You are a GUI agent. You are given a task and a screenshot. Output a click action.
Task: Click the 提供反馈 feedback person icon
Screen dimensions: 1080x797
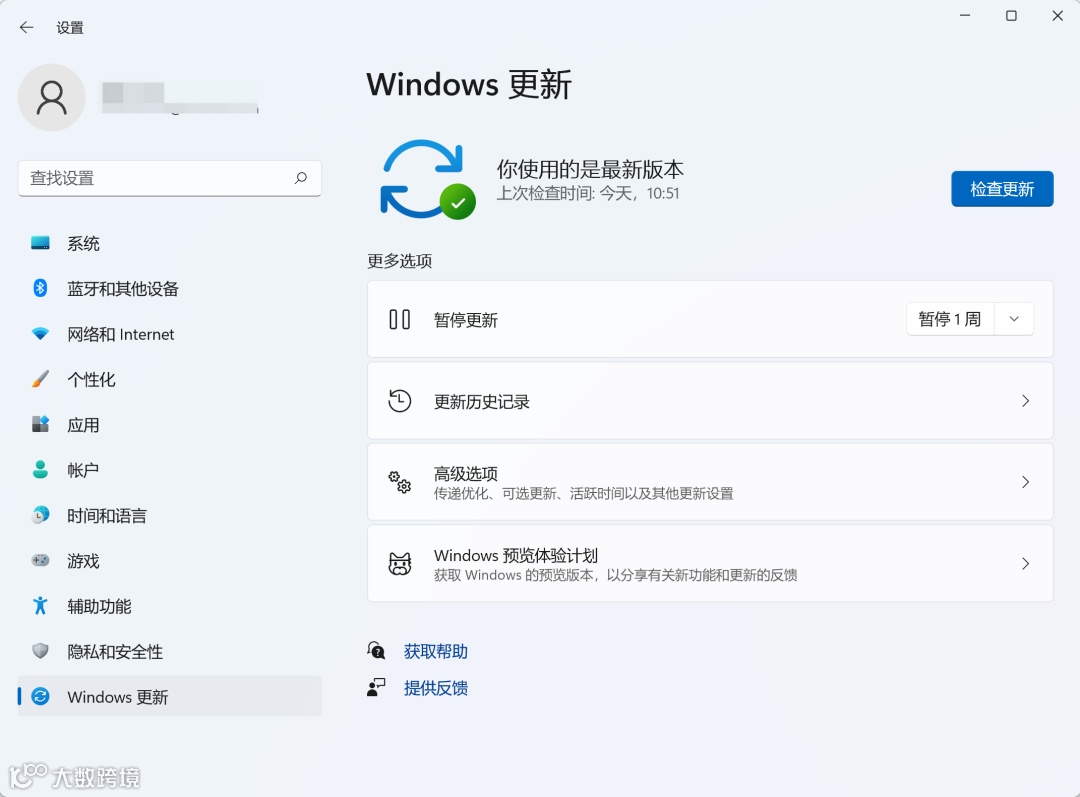376,687
